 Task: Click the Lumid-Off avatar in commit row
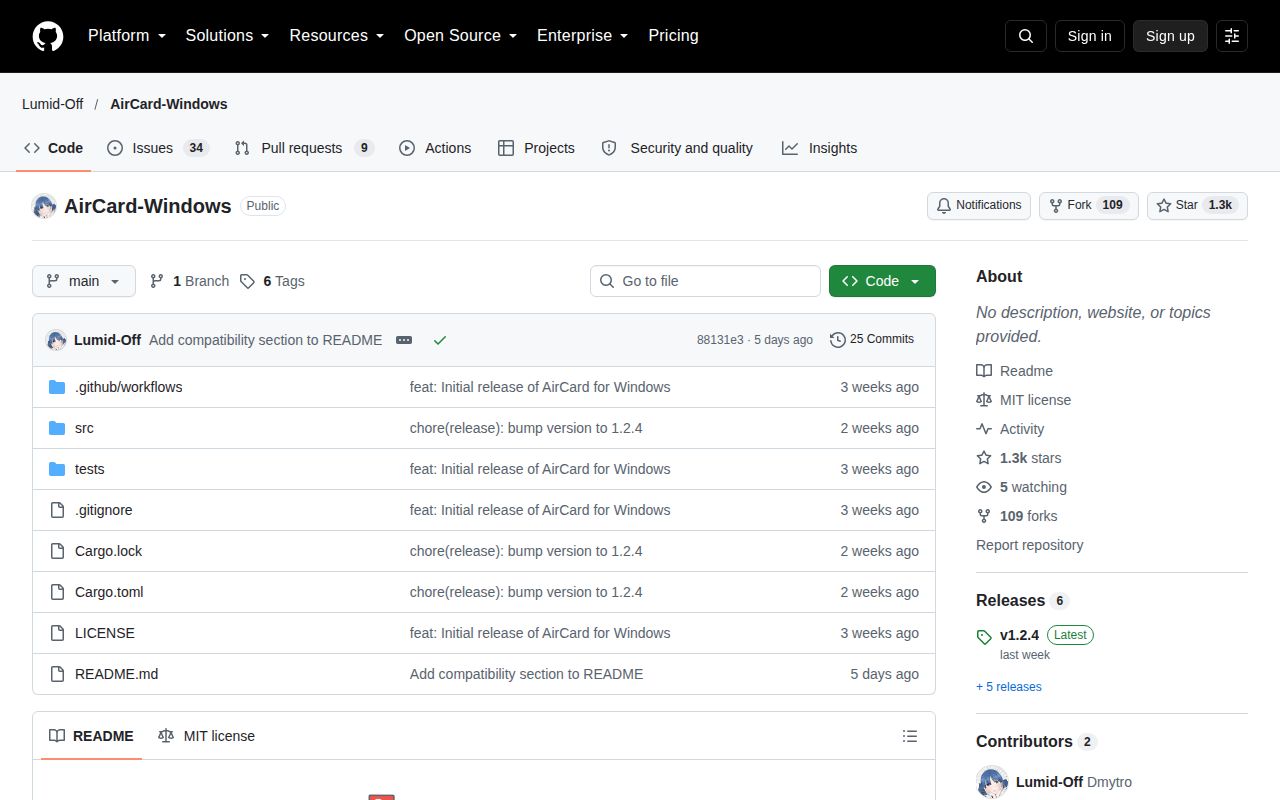(x=56, y=340)
